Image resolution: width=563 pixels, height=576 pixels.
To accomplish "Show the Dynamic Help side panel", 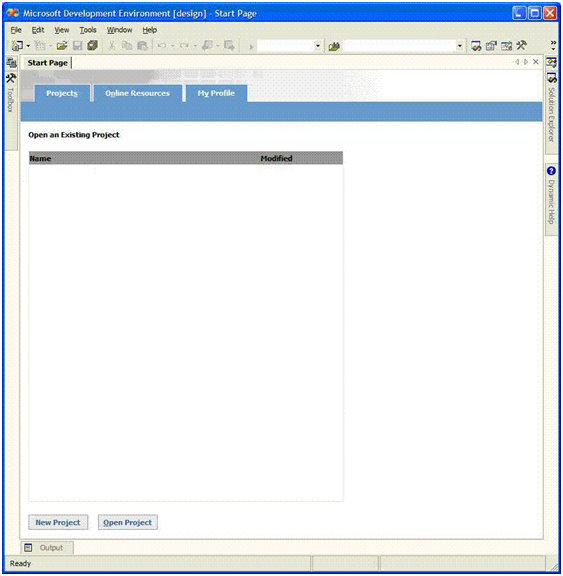I will tap(551, 198).
